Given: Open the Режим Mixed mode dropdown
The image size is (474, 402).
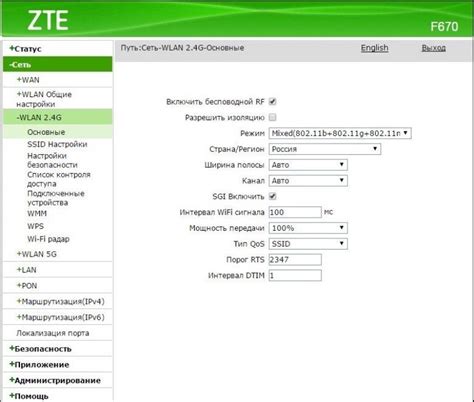Looking at the screenshot, I should pyautogui.click(x=340, y=133).
